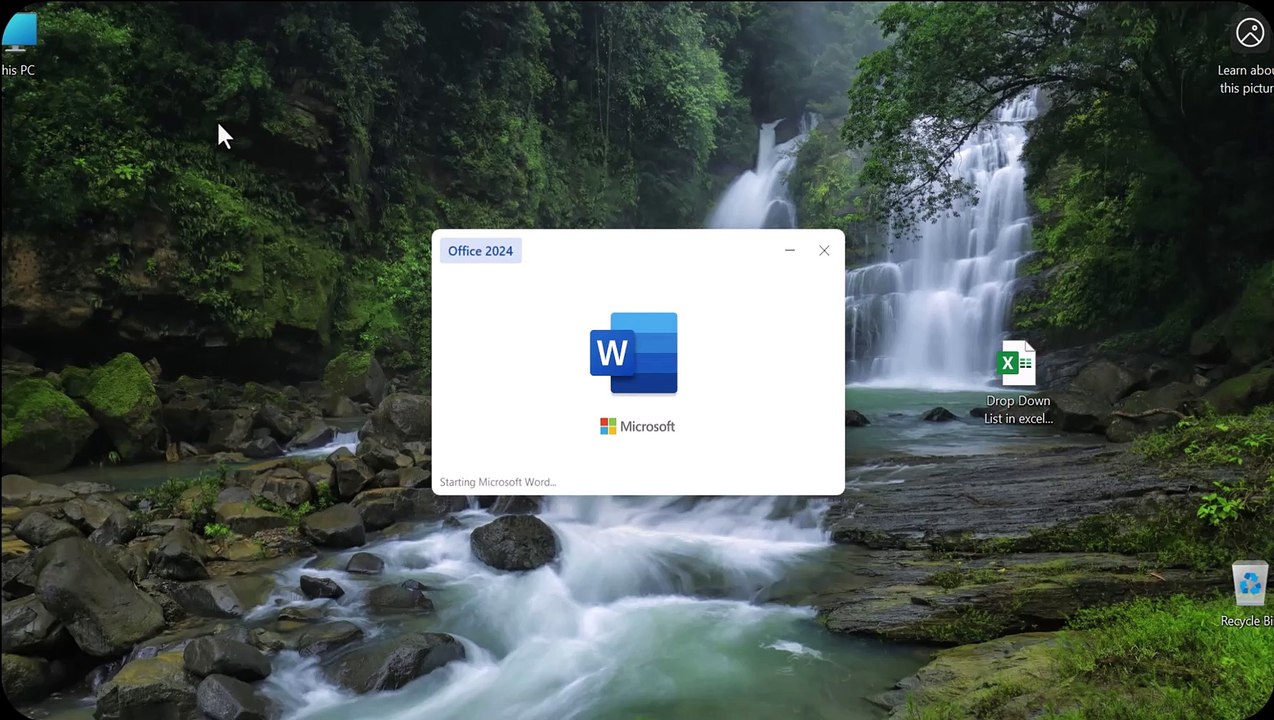Minimize the Word splash window
The width and height of the screenshot is (1274, 720).
click(790, 251)
